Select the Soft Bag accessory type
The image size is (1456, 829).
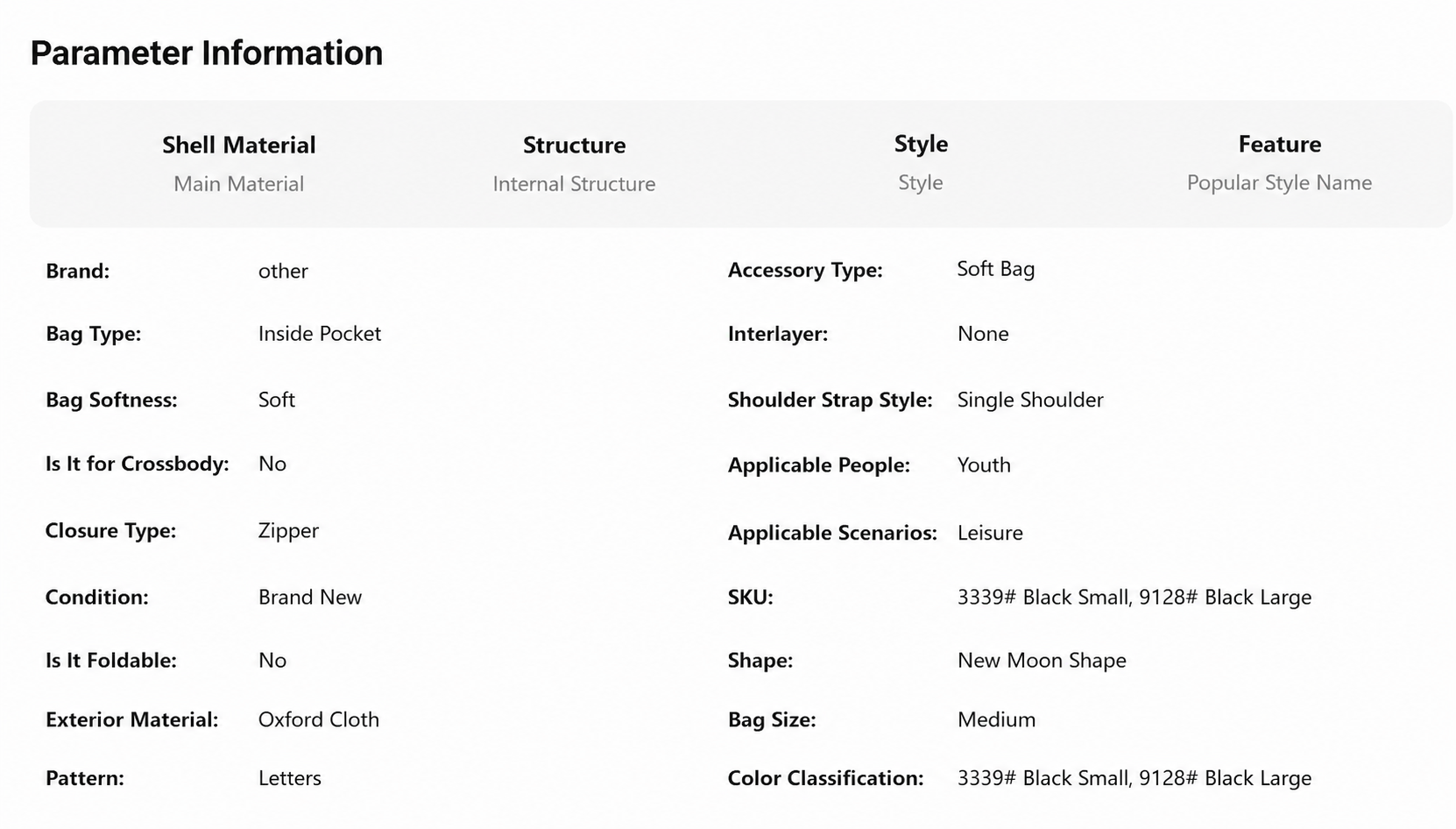pos(995,269)
